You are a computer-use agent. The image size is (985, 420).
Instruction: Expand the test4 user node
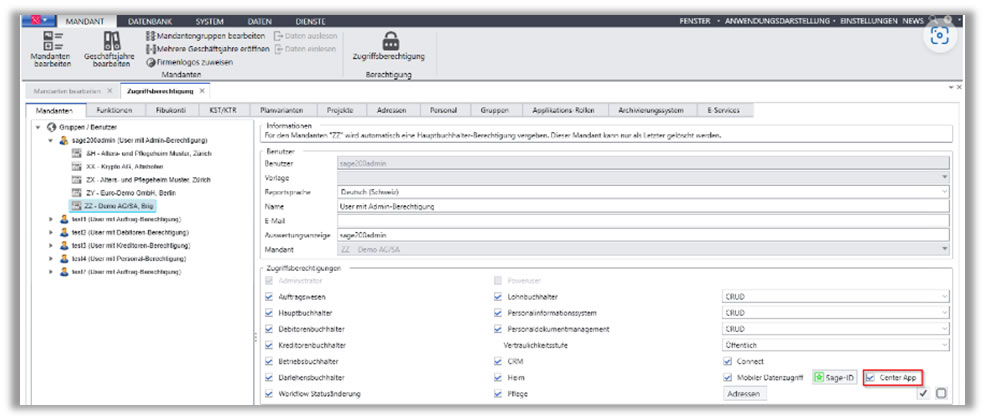coord(50,259)
